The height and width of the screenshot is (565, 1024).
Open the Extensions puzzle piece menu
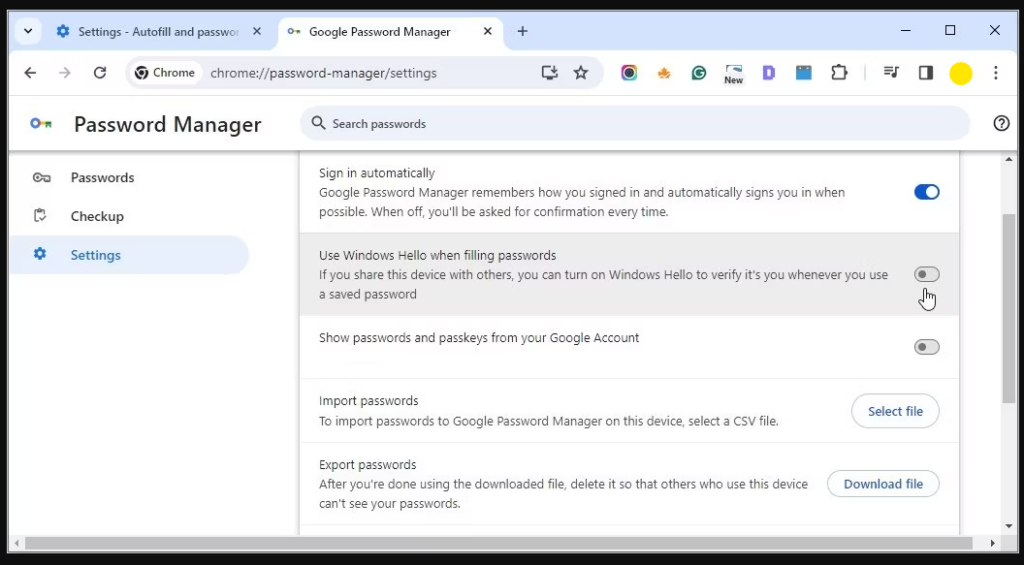tap(839, 73)
